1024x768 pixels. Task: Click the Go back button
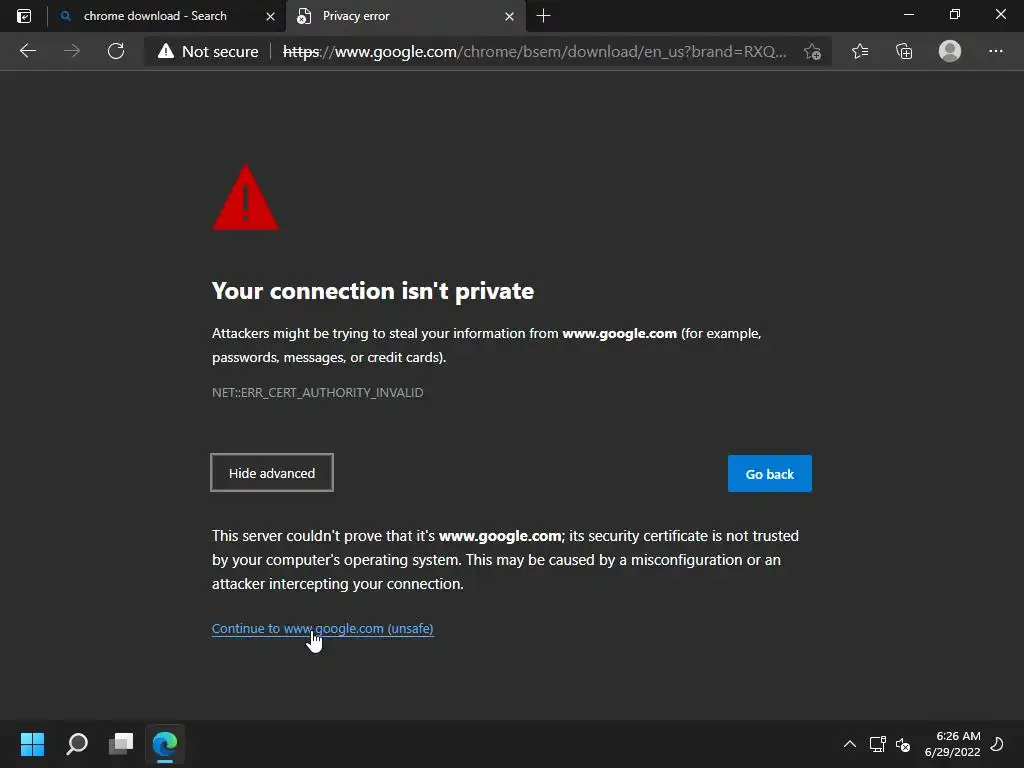pos(769,473)
